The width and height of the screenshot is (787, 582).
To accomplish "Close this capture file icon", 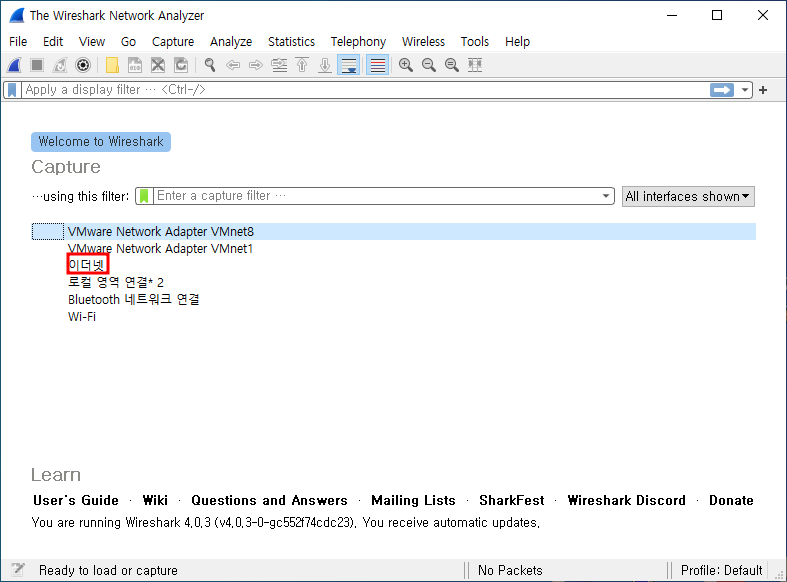I will 158,65.
